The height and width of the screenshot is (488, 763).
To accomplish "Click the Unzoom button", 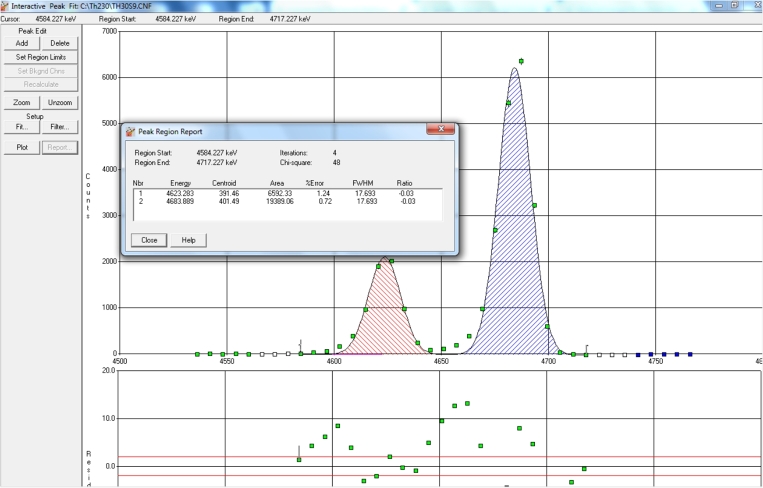I will tap(60, 103).
